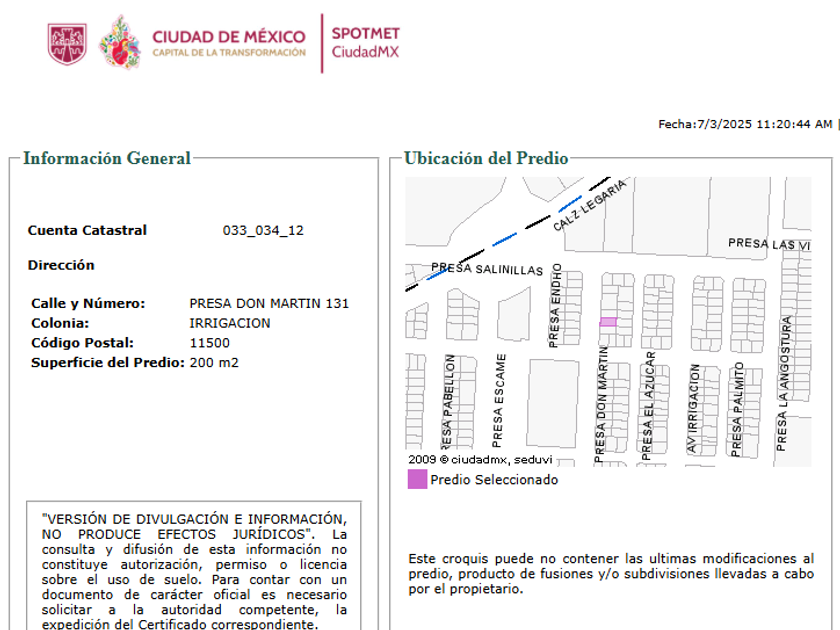Click the PRESA LAS VI street label on map
840x630 pixels.
click(x=769, y=244)
